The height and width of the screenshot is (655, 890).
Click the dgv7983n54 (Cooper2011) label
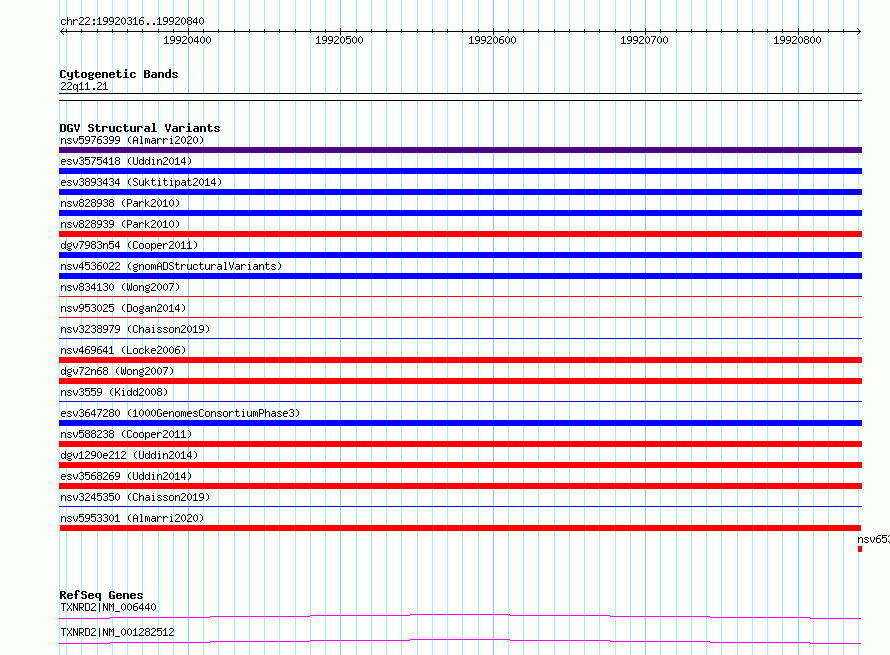[129, 245]
